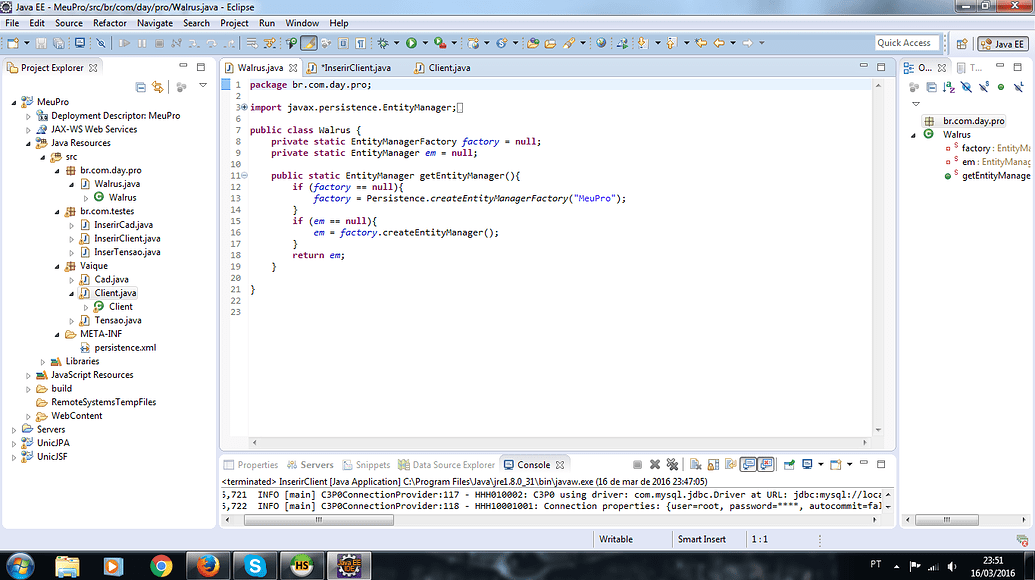Open Firefox from the Windows taskbar

tap(207, 565)
